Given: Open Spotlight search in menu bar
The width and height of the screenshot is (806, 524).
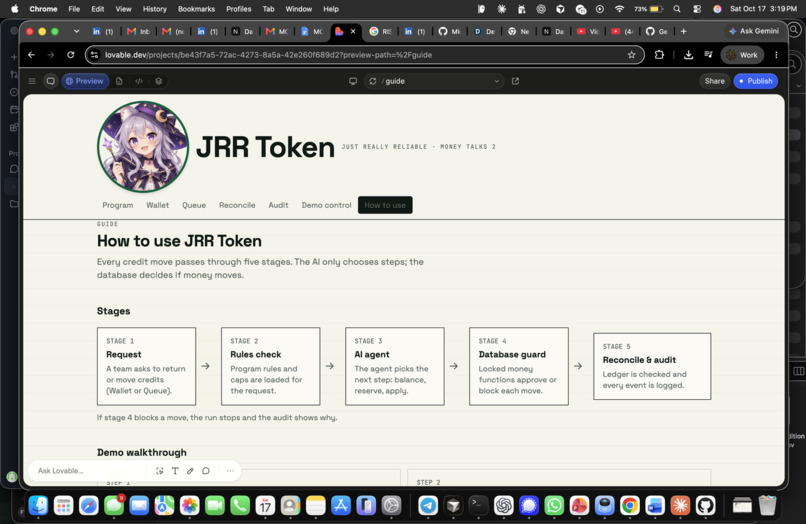Looking at the screenshot, I should click(677, 9).
